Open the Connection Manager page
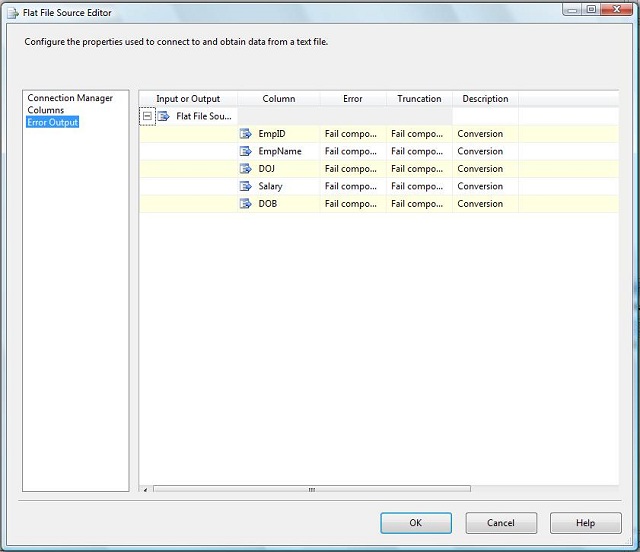 70,98
